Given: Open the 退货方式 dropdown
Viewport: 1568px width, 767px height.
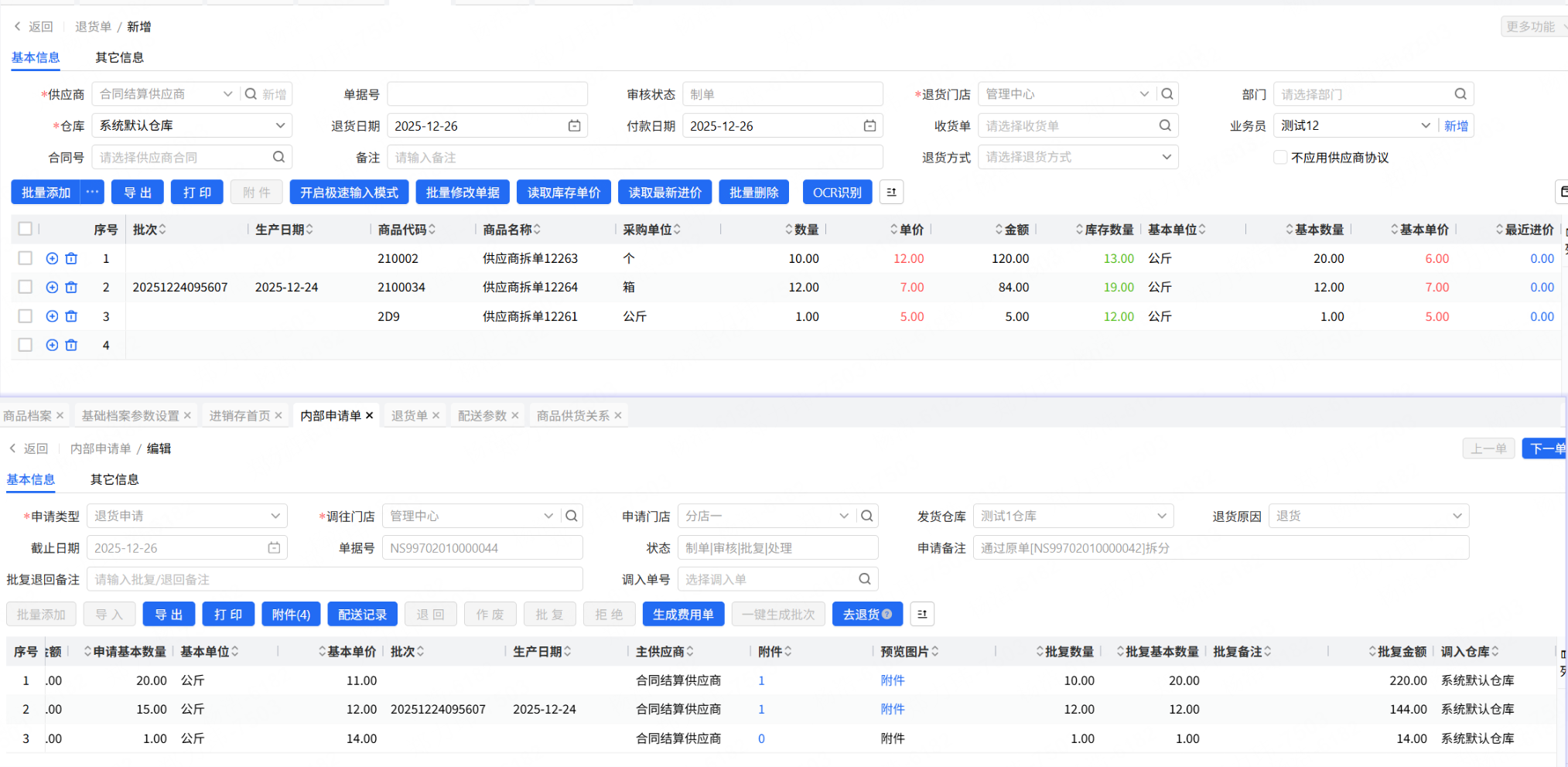Looking at the screenshot, I should (1166, 157).
